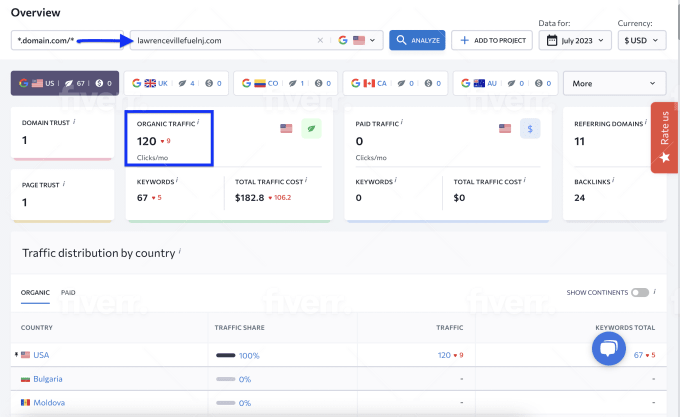Click the Google search engine icon in search bar
680x417 pixels.
point(343,40)
